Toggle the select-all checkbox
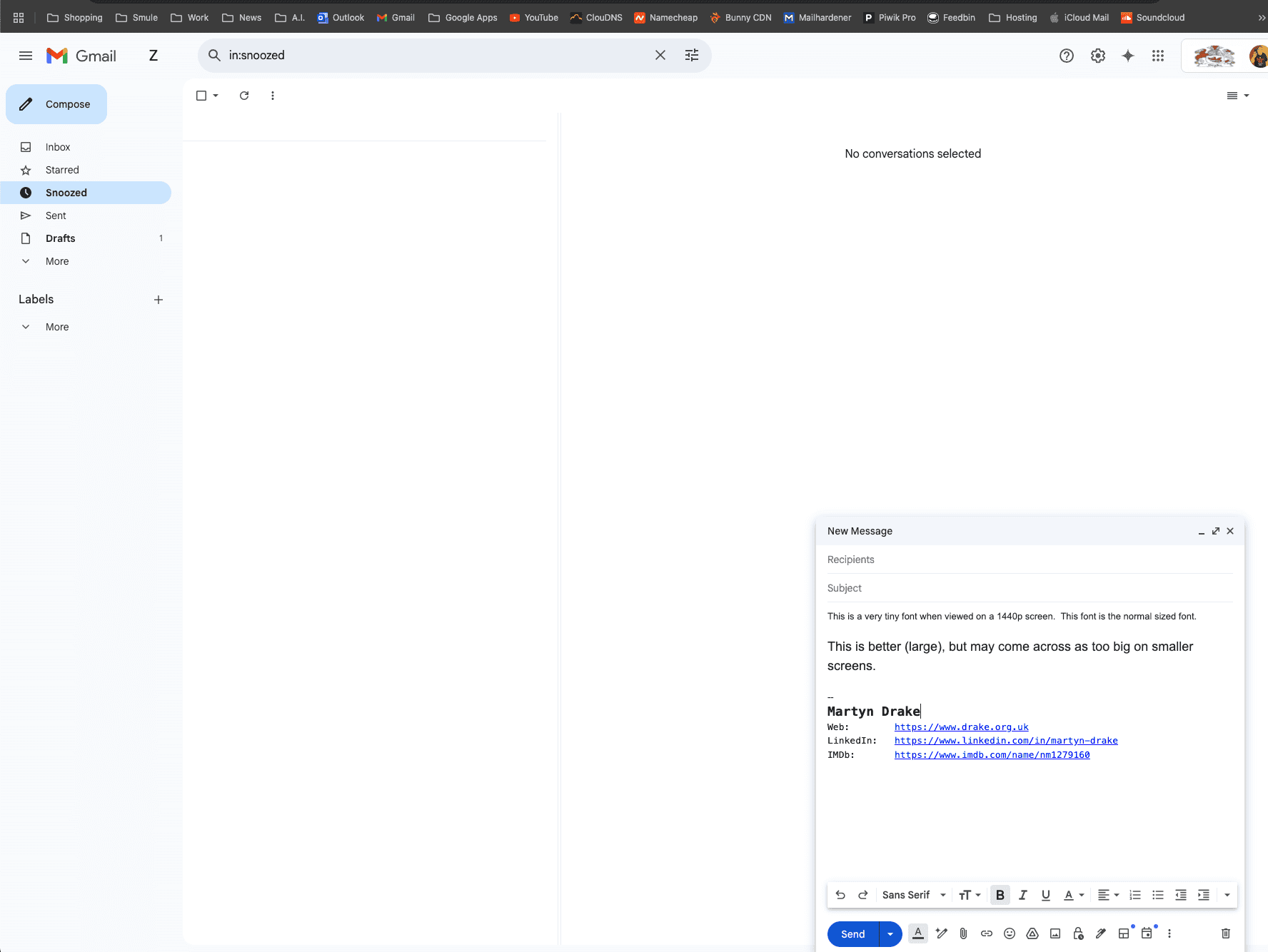Screen dimensions: 1268x952 [201, 96]
